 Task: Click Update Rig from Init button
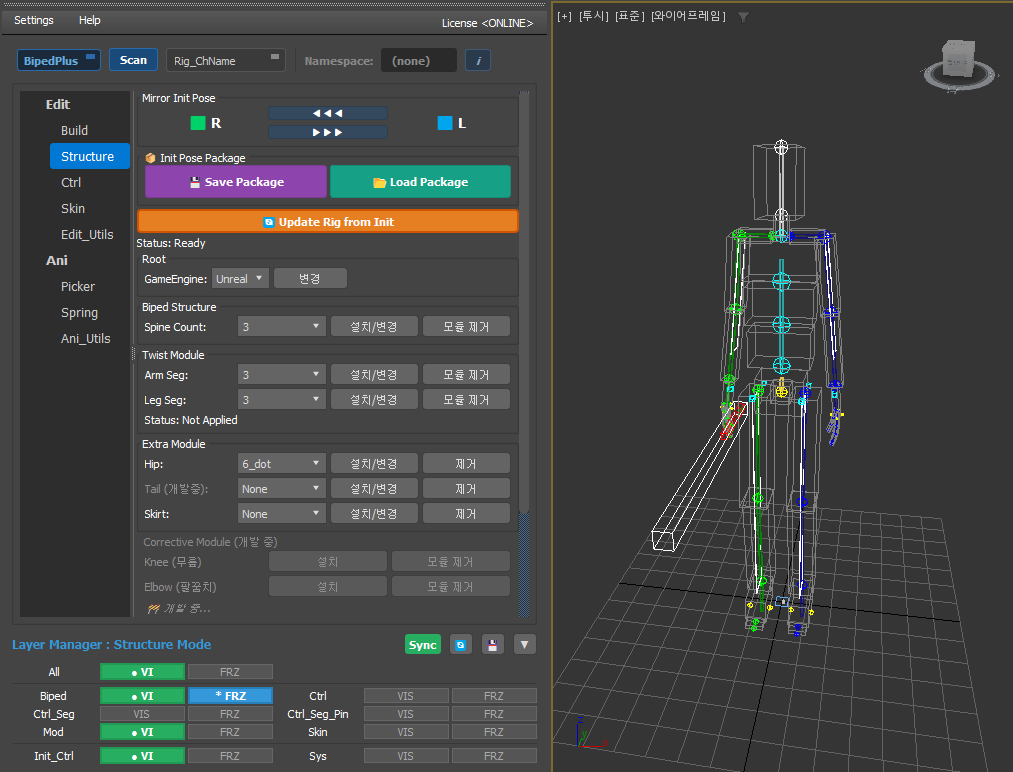tap(327, 222)
